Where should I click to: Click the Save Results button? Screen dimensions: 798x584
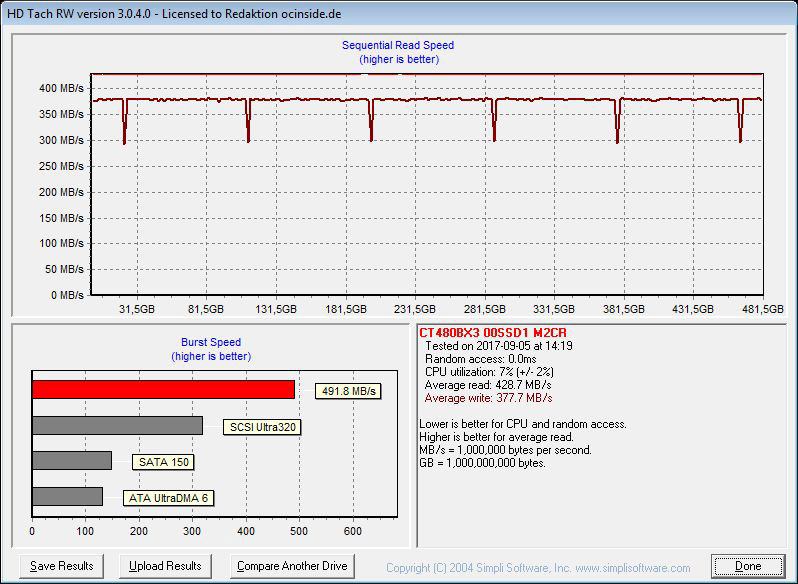pyautogui.click(x=63, y=566)
